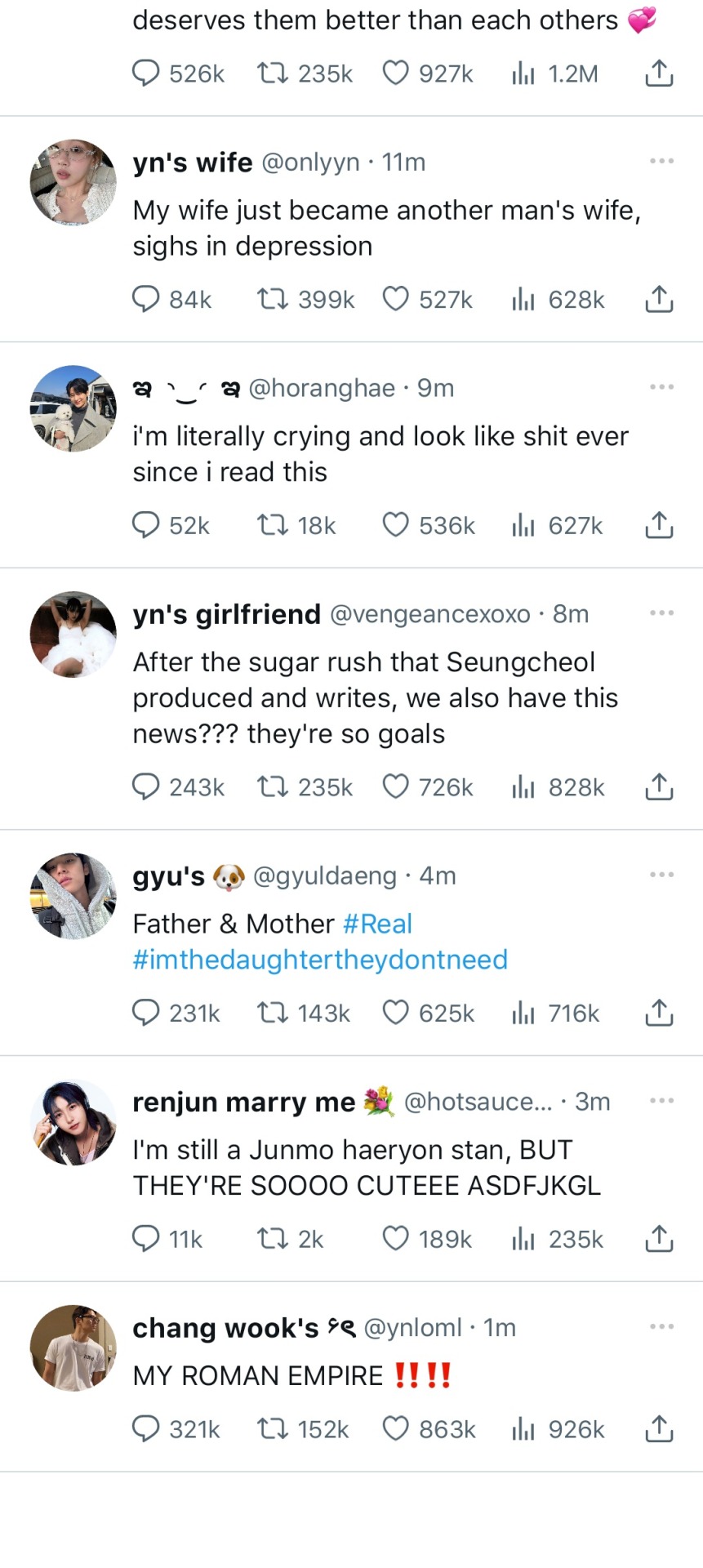Open the #Real hashtag
Viewport: 703px width, 1568px height.
[377, 924]
